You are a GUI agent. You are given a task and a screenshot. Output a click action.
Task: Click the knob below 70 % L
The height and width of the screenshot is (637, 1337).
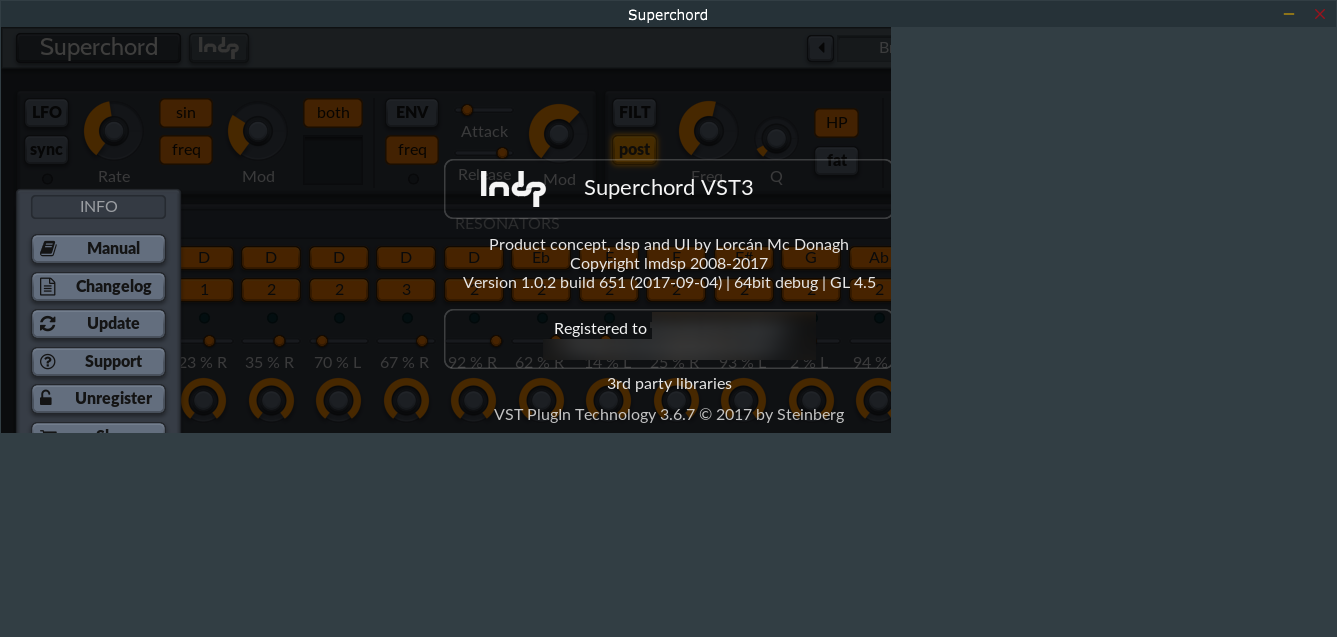click(x=338, y=400)
